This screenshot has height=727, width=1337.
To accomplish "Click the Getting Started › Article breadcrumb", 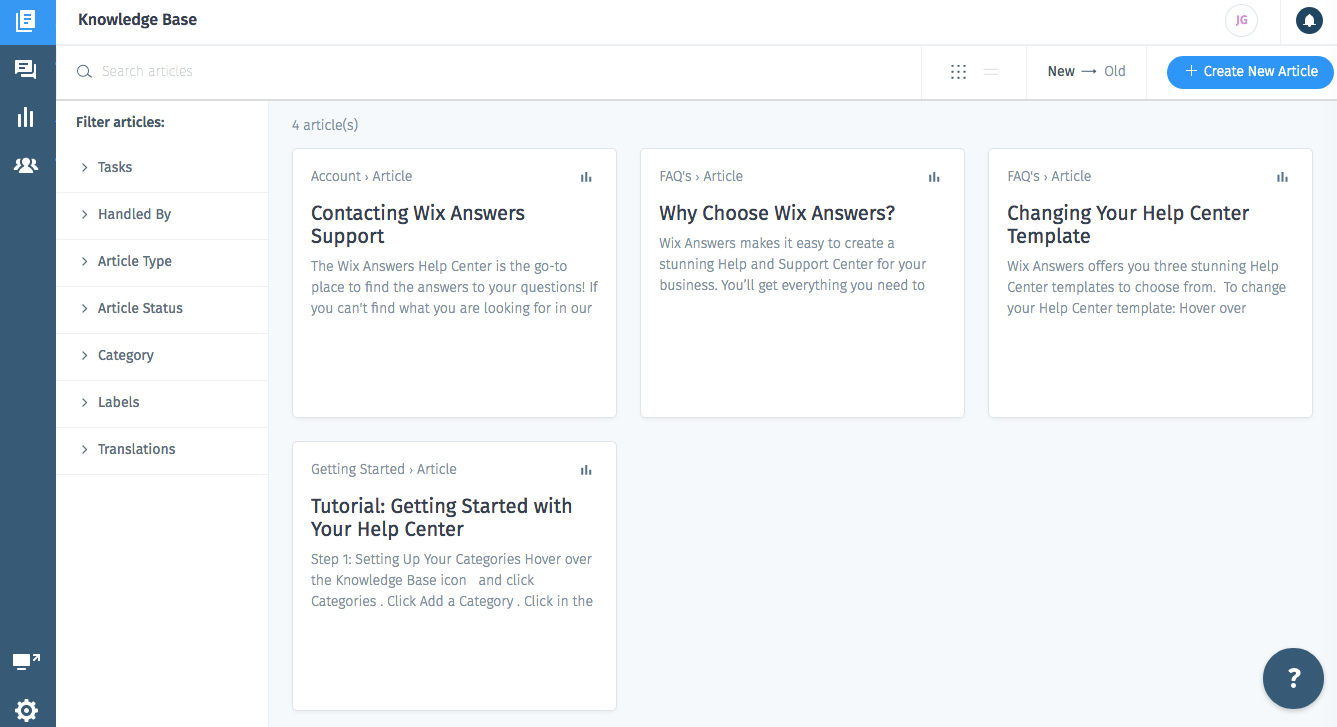I will pos(383,469).
